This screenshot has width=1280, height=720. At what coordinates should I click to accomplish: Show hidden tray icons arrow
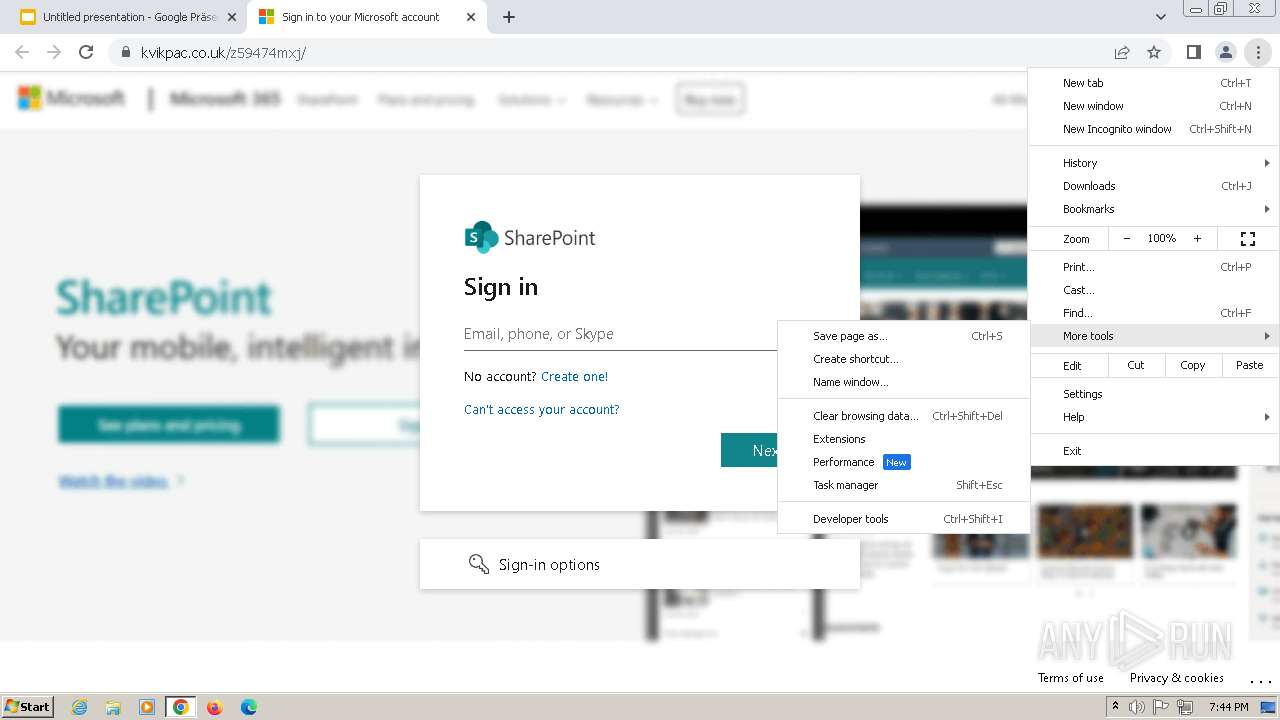pyautogui.click(x=1115, y=706)
